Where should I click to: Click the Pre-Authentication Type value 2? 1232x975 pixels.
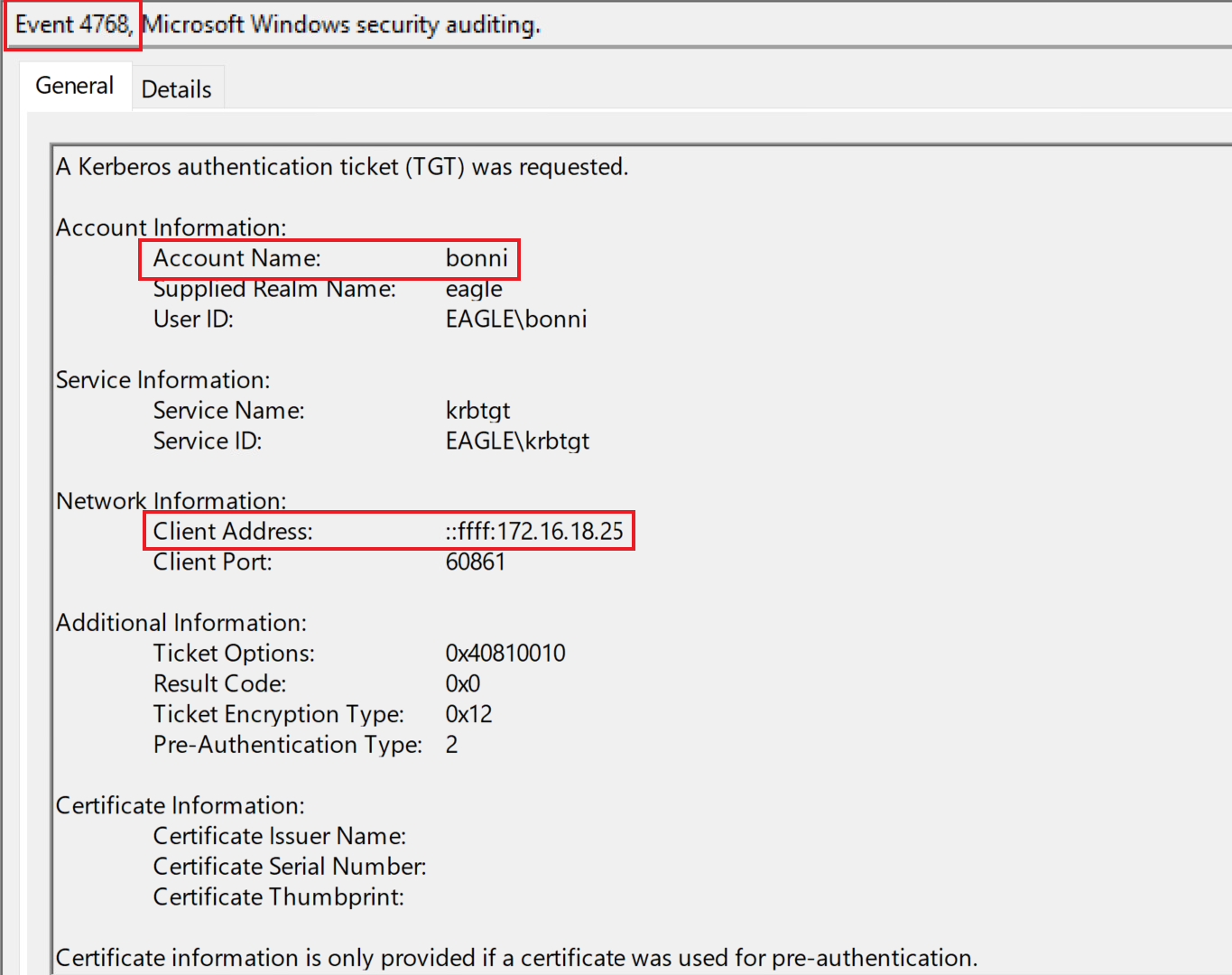coord(451,745)
